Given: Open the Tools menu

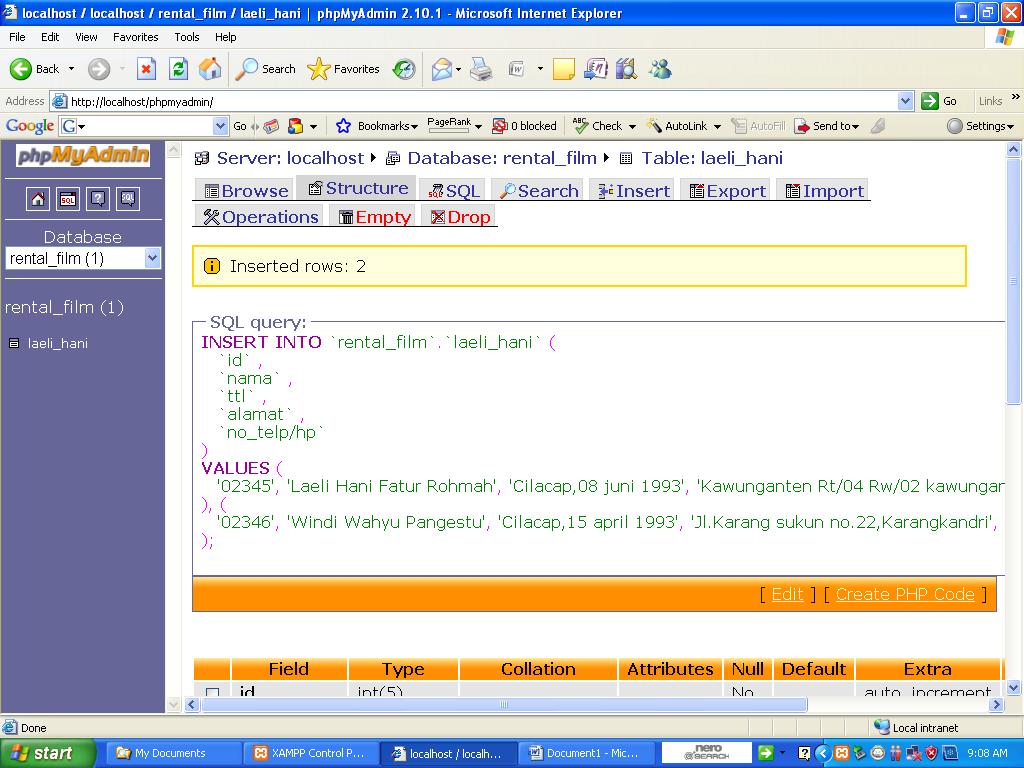Looking at the screenshot, I should [187, 37].
